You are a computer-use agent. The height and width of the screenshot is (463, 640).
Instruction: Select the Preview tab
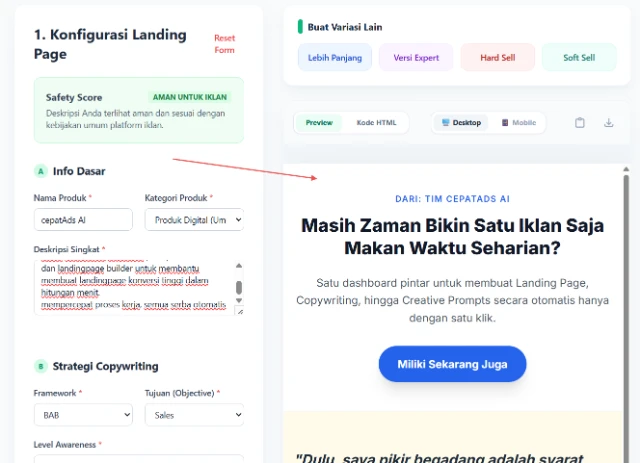click(319, 122)
